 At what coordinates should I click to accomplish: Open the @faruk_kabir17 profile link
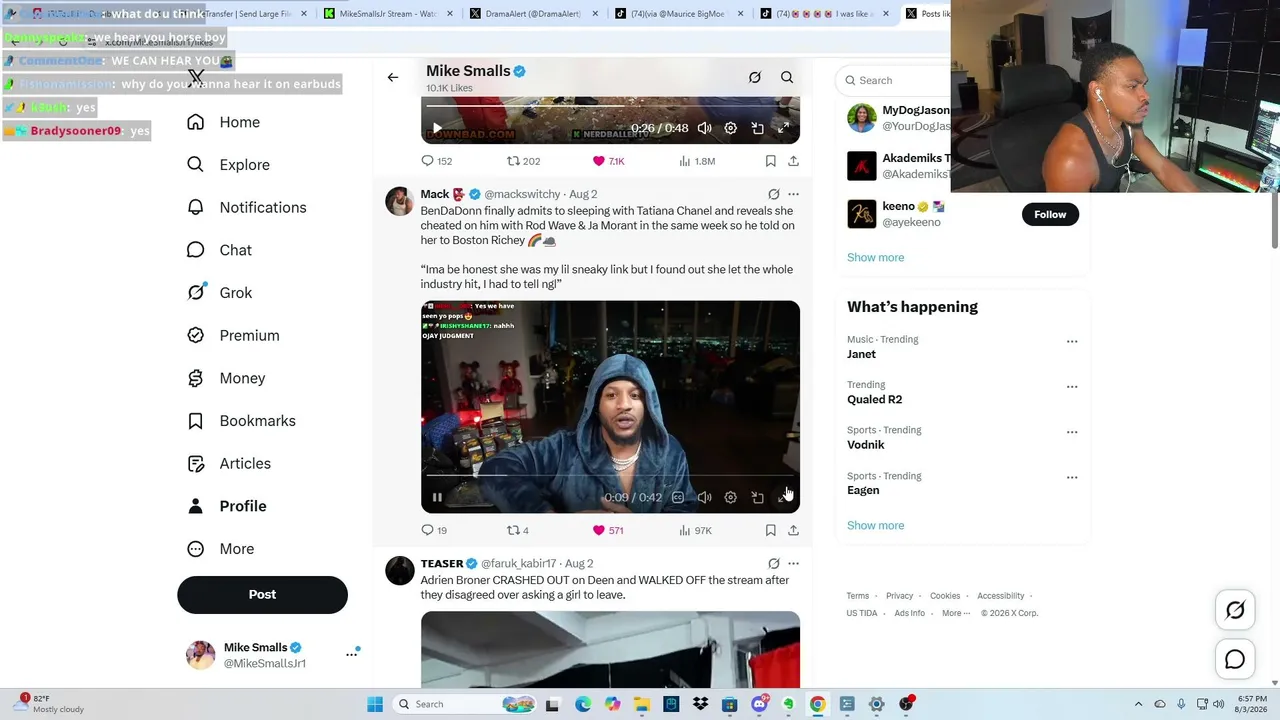[x=518, y=563]
